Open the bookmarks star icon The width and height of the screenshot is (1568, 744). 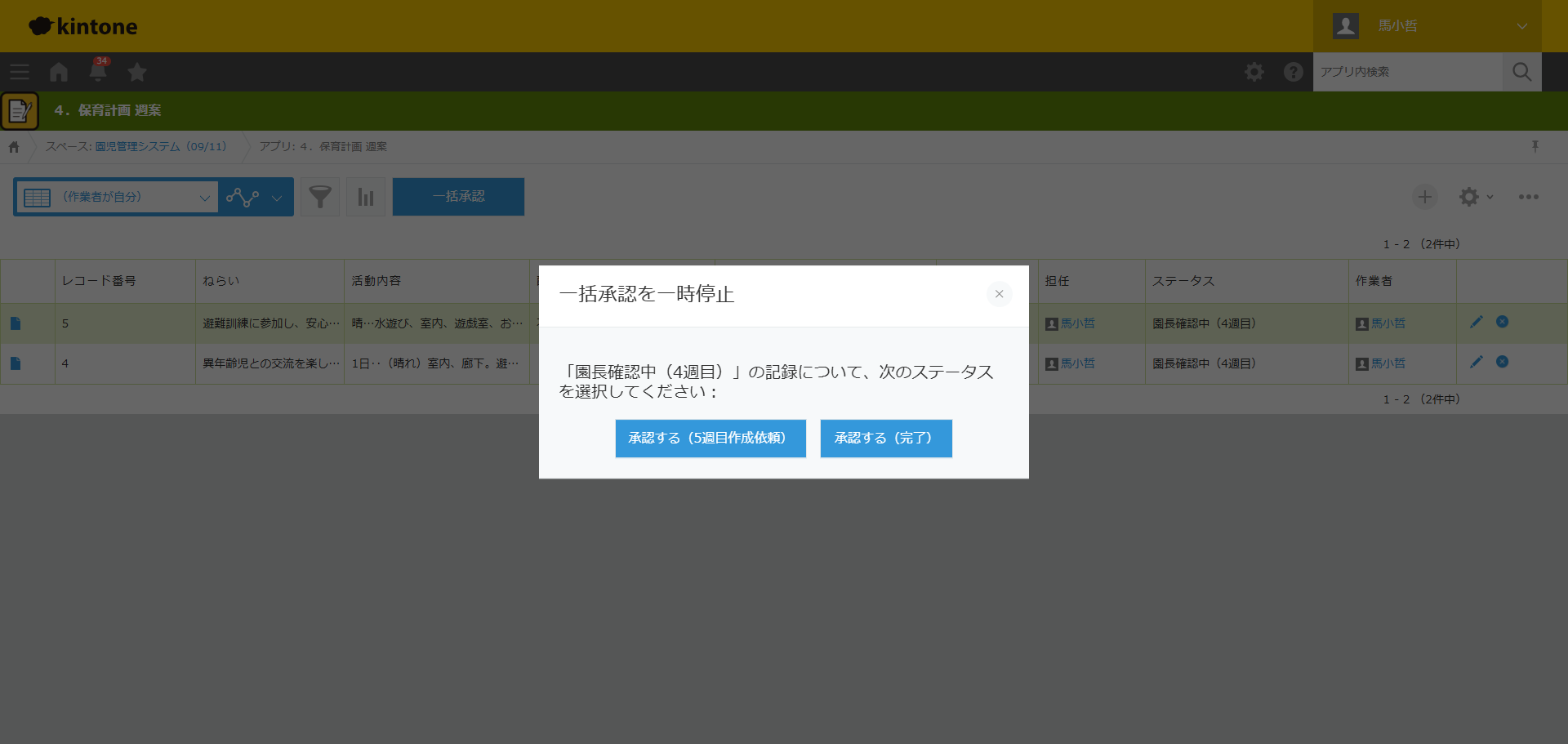click(x=137, y=72)
